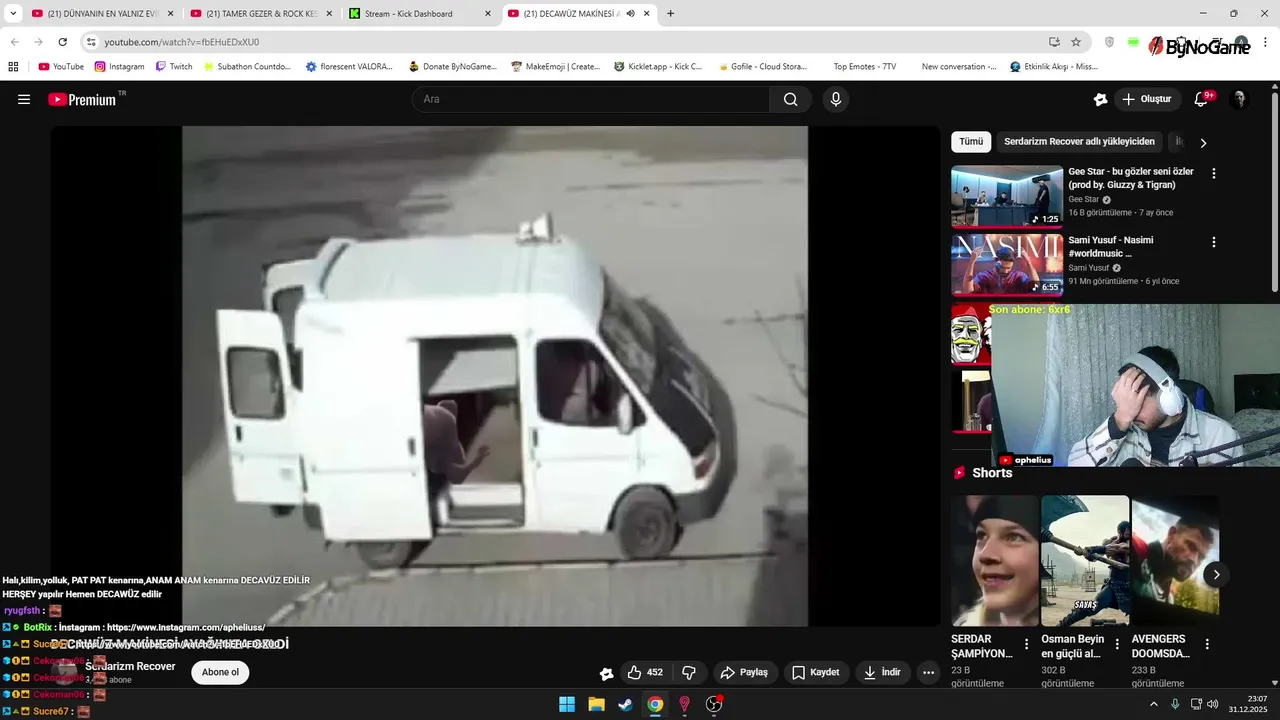The image size is (1280, 720).
Task: Share video with Paylaş button
Action: pyautogui.click(x=744, y=673)
